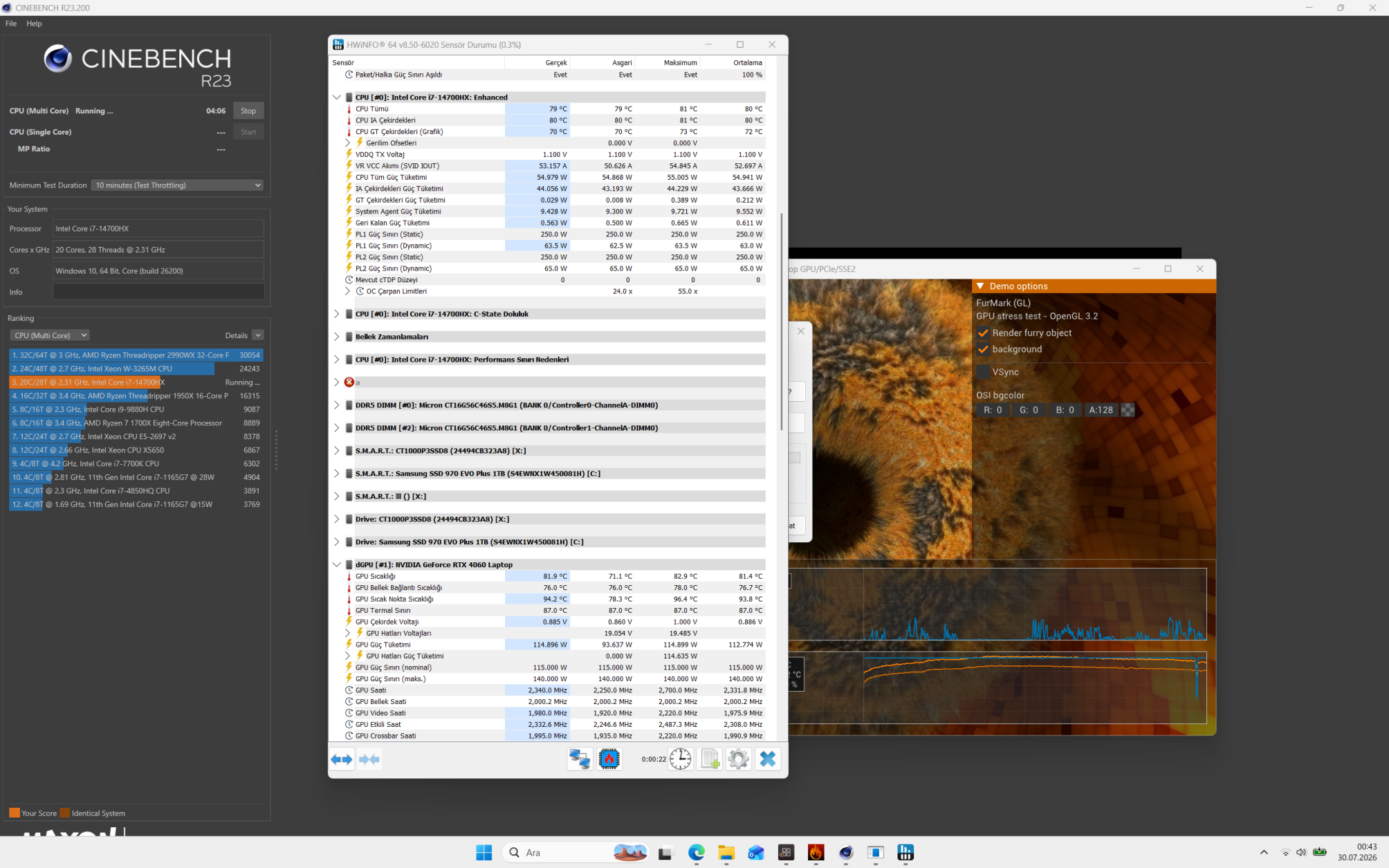The width and height of the screenshot is (1389, 868).
Task: Expand the Gerilim Ofsetleri row
Action: 348,143
